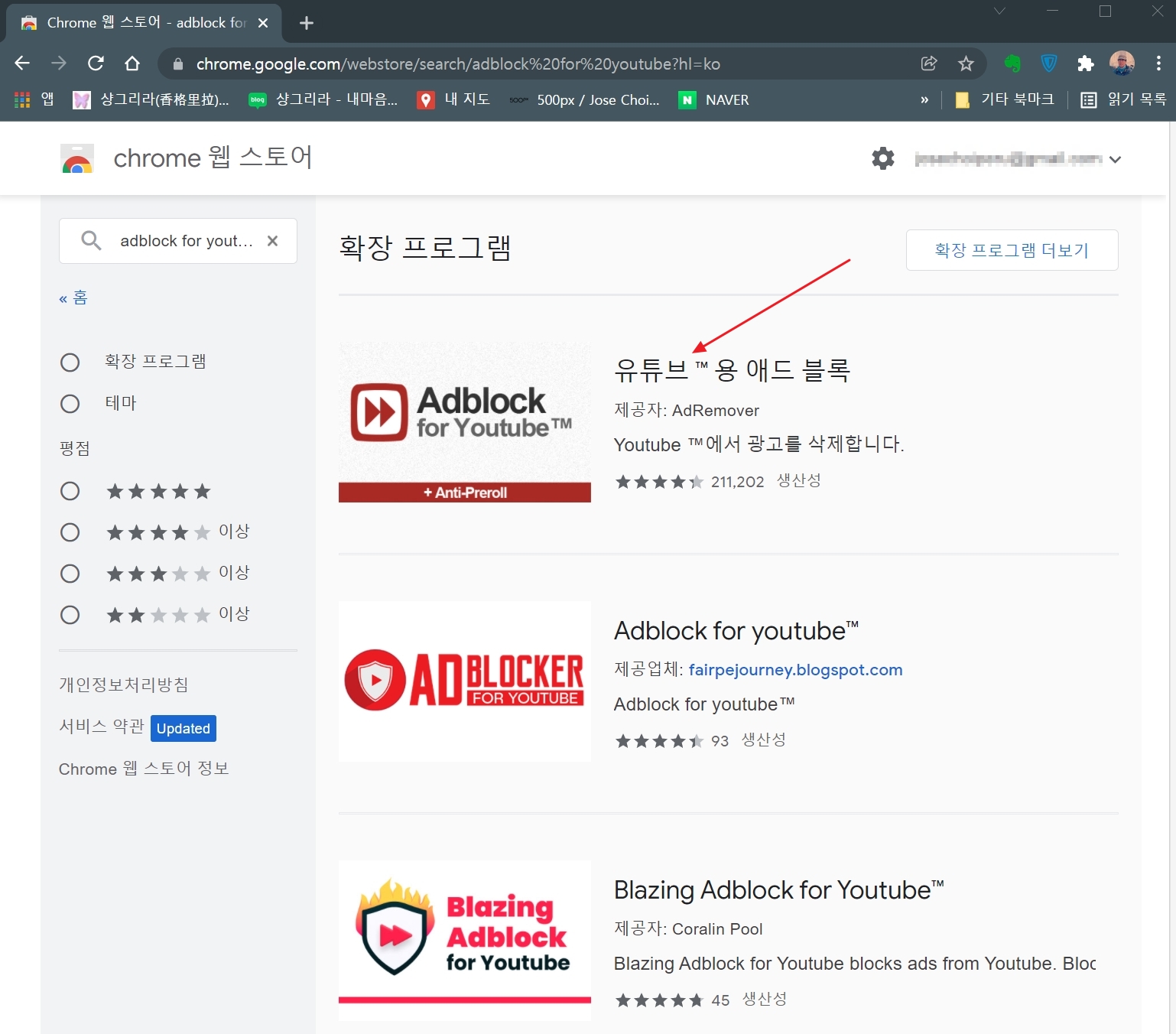Open the 개인정보처리방침 link
The image size is (1176, 1034).
coord(124,684)
